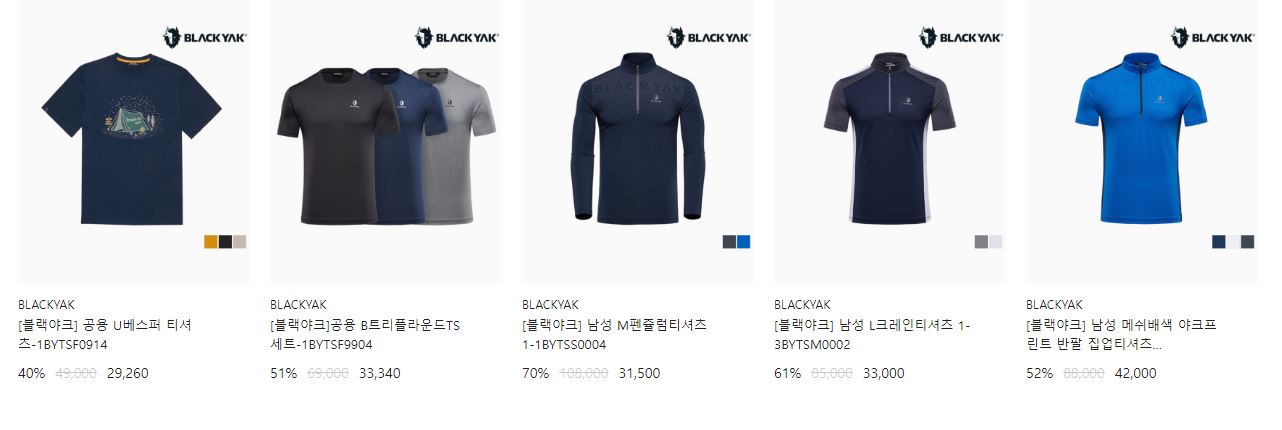
Task: Open the 공용 B트리플라운드TS 세트 product link
Action: [x=365, y=335]
